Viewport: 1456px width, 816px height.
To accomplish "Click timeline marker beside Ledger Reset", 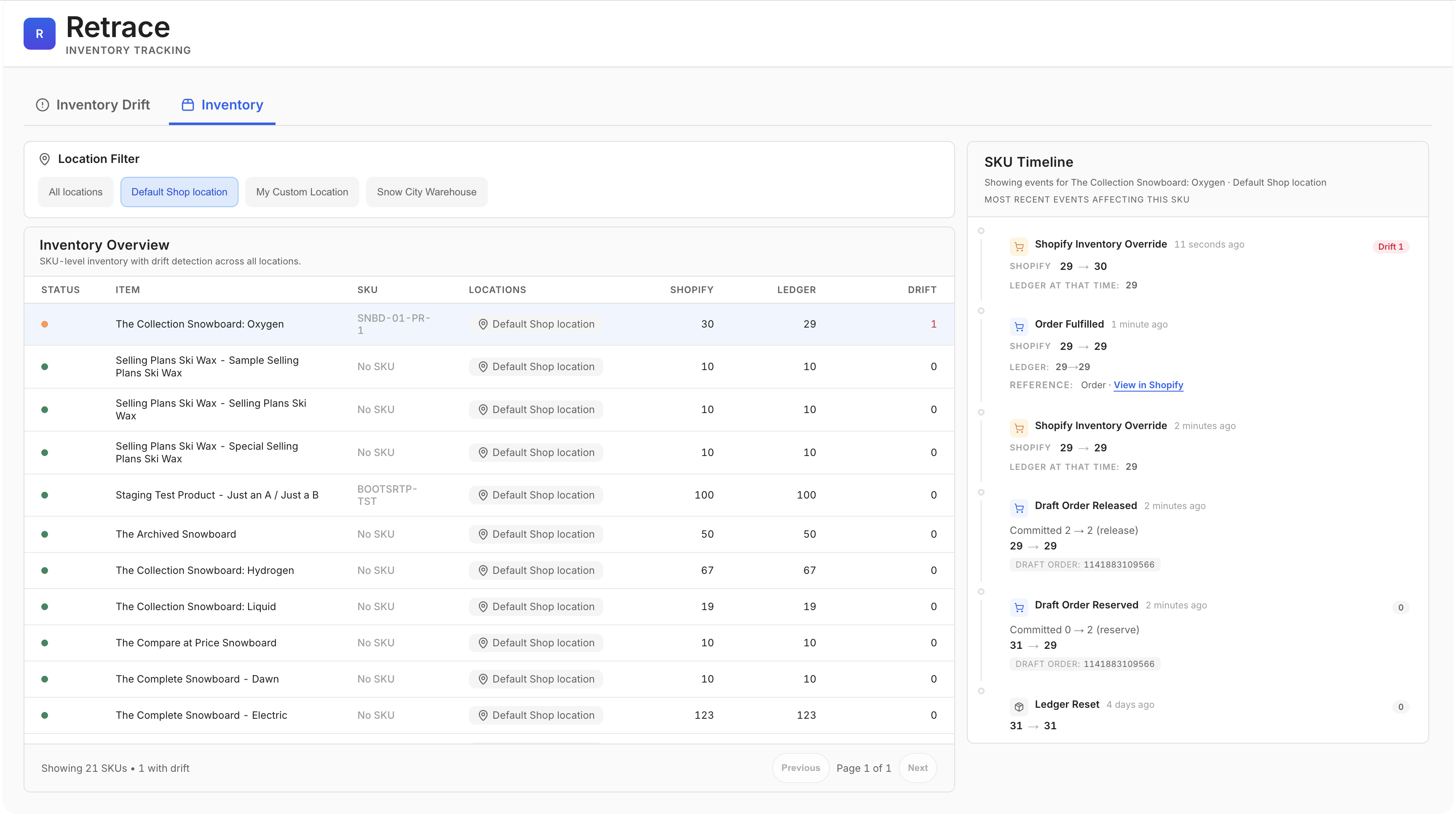I will click(981, 691).
